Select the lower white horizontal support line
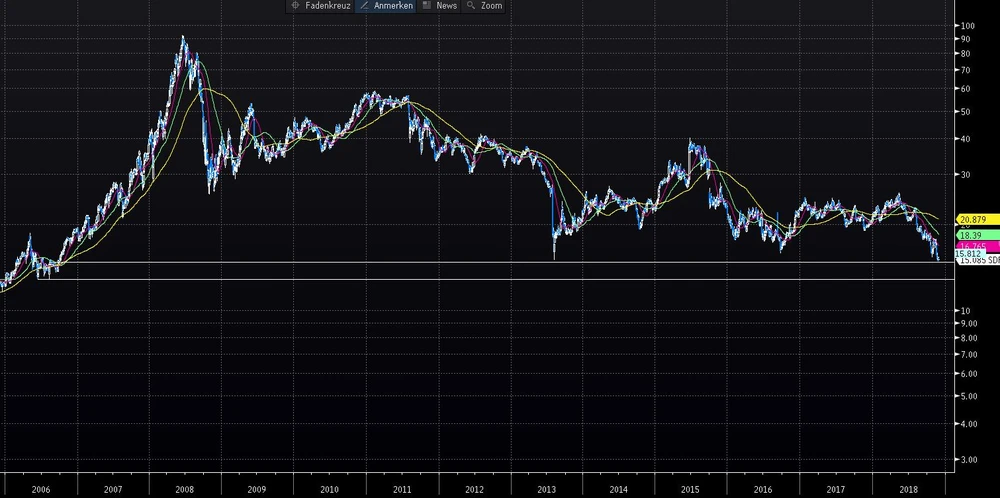Image resolution: width=1000 pixels, height=498 pixels. pos(500,279)
